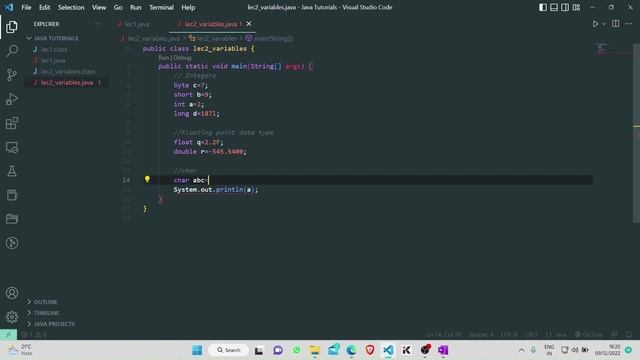640x360 pixels.
Task: Click the editor minimap
Action: pos(613,49)
